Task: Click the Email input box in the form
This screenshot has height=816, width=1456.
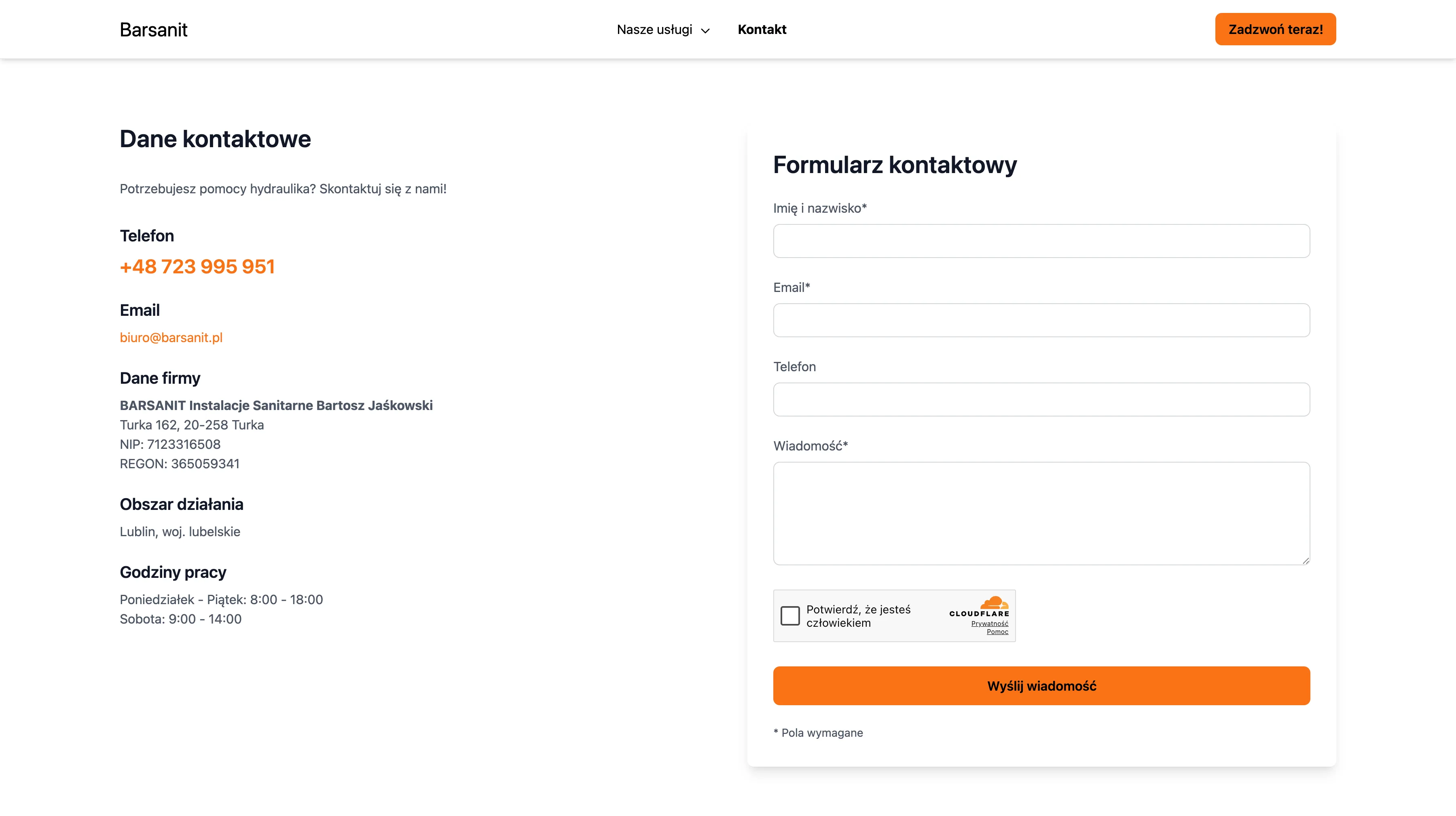Action: click(x=1041, y=320)
